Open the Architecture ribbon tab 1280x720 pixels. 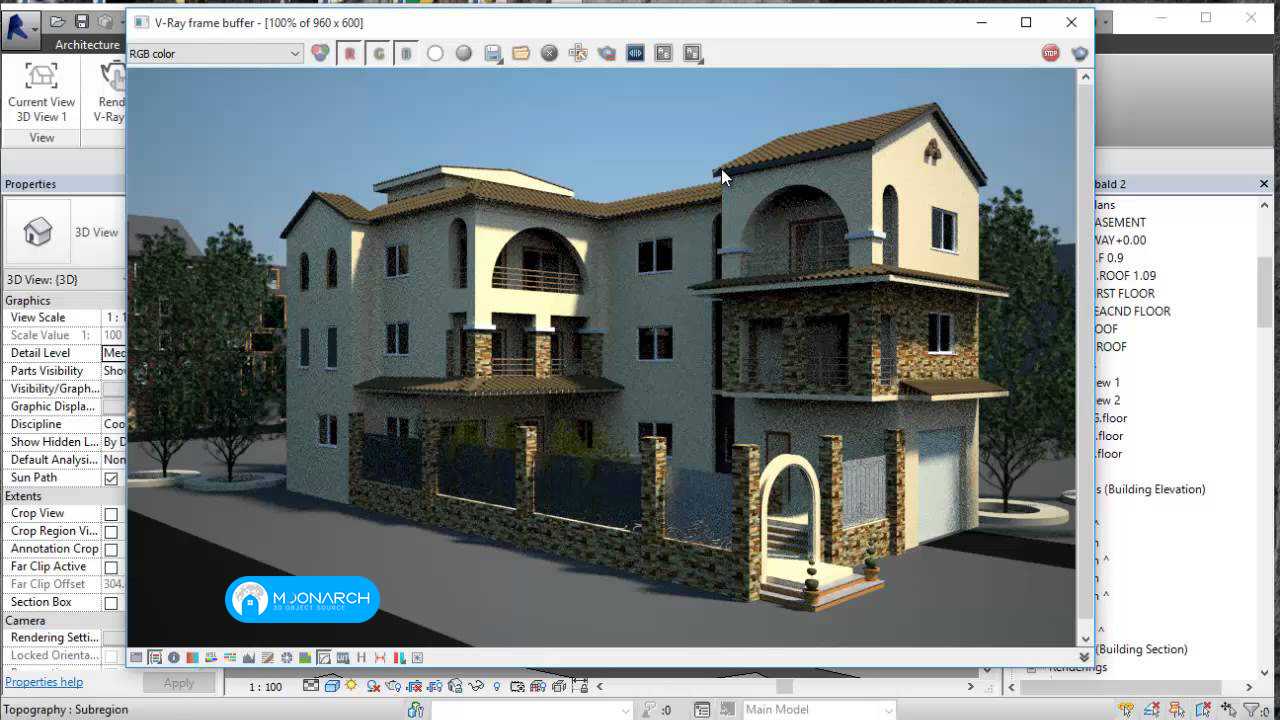click(87, 45)
